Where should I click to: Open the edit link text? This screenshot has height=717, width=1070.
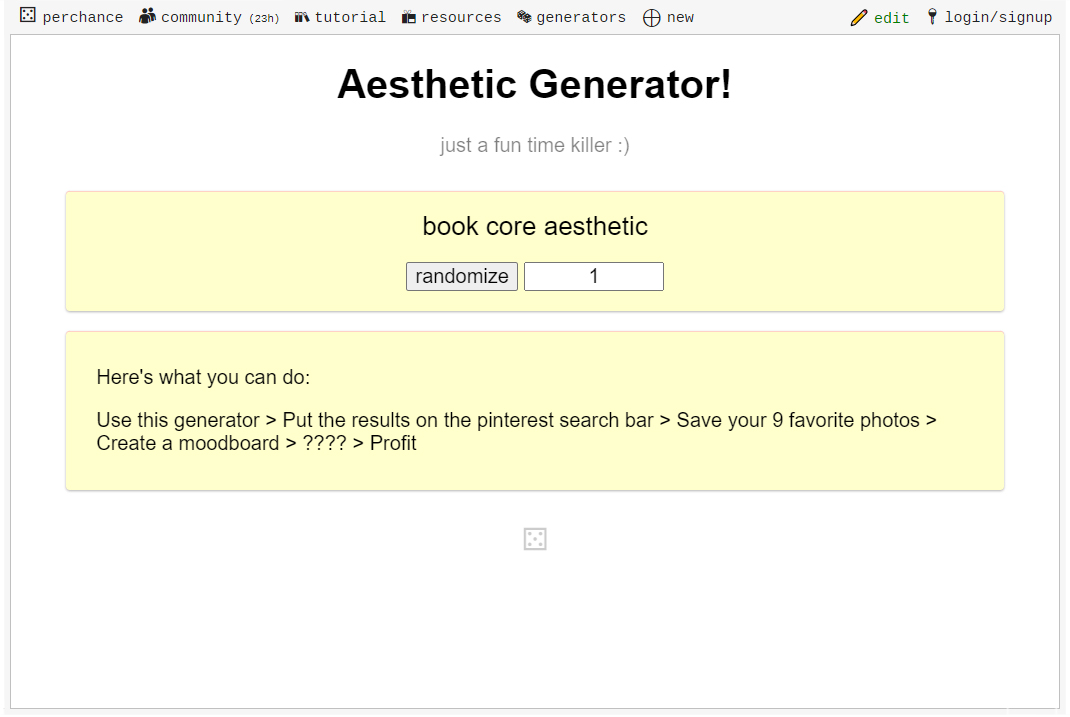(x=892, y=18)
